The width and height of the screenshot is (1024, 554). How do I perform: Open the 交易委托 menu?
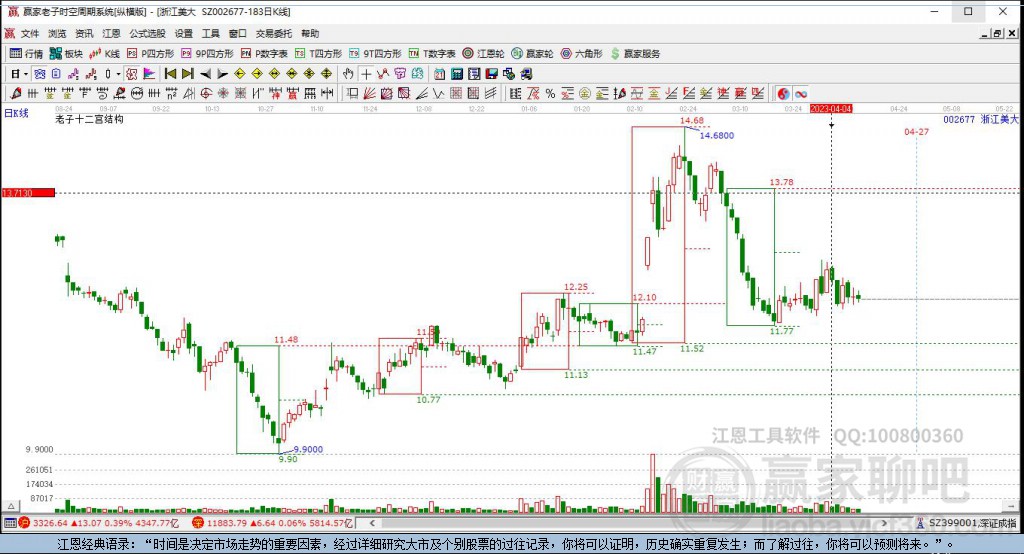(x=274, y=33)
